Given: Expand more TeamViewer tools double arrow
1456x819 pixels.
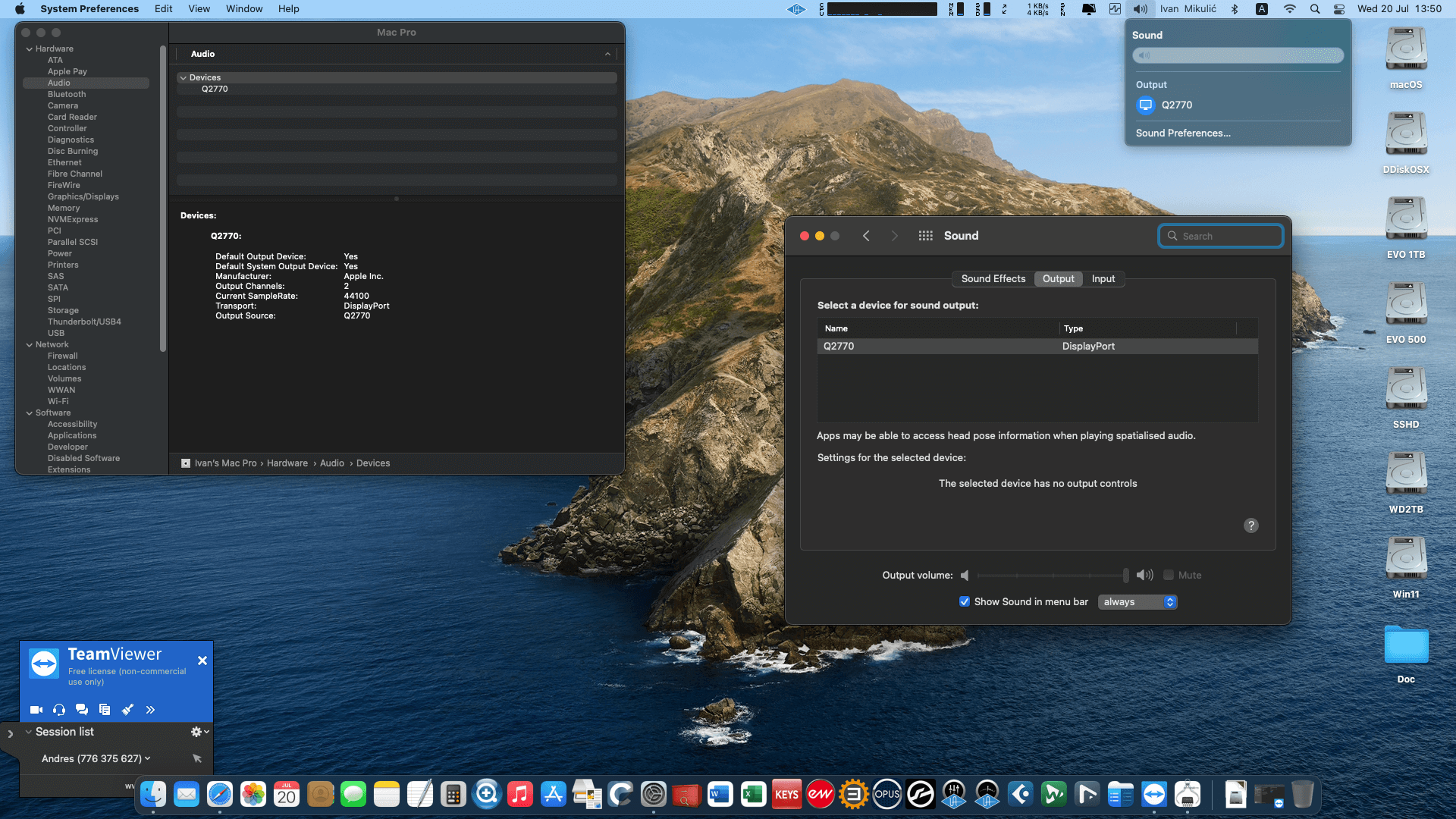Looking at the screenshot, I should [150, 710].
